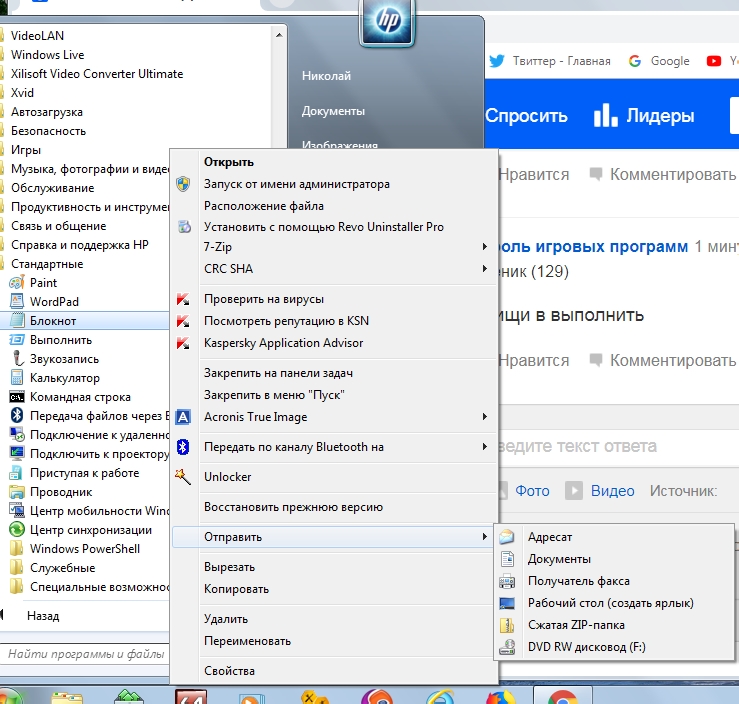Click Спросить in the browser page header
Viewport: 739px width, 704px height.
tap(526, 115)
